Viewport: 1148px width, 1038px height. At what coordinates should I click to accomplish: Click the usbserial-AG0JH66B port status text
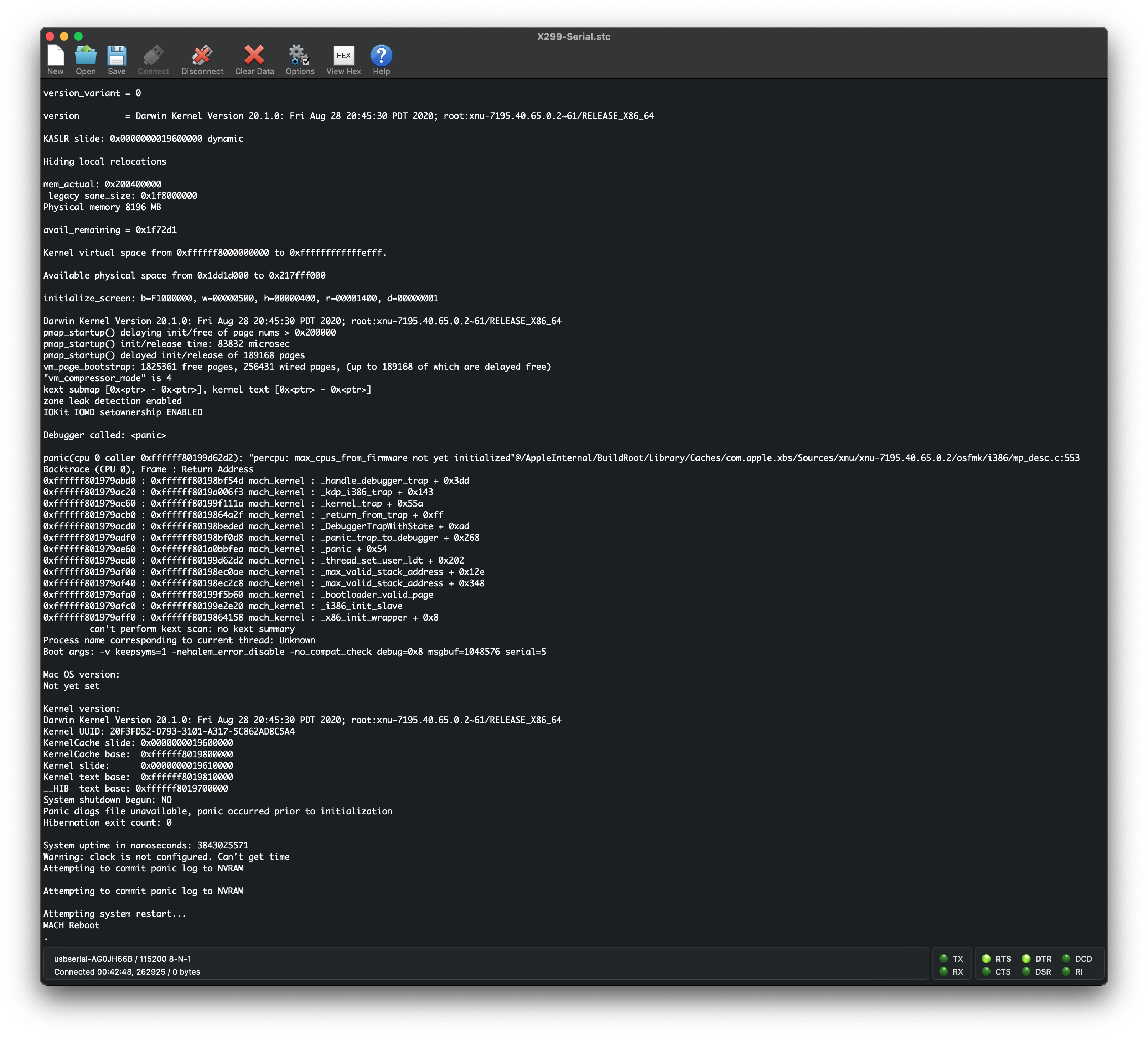[x=123, y=959]
